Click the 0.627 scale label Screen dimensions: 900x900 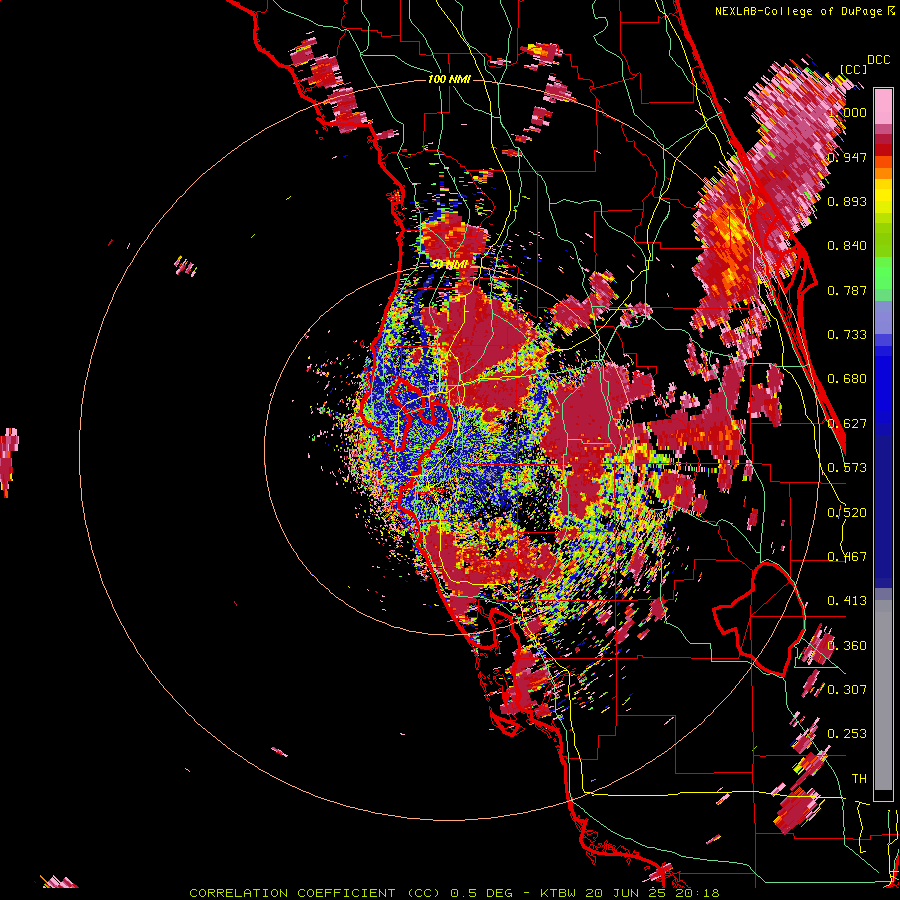(x=847, y=424)
